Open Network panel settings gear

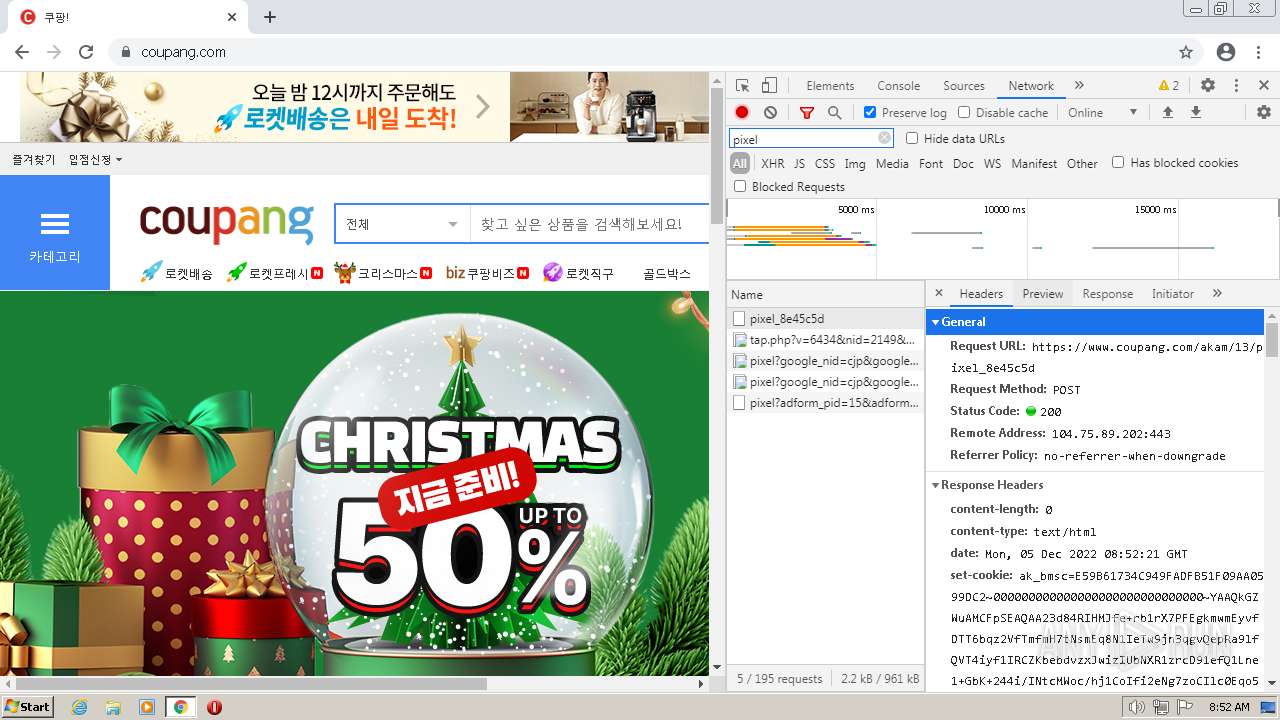coord(1264,113)
